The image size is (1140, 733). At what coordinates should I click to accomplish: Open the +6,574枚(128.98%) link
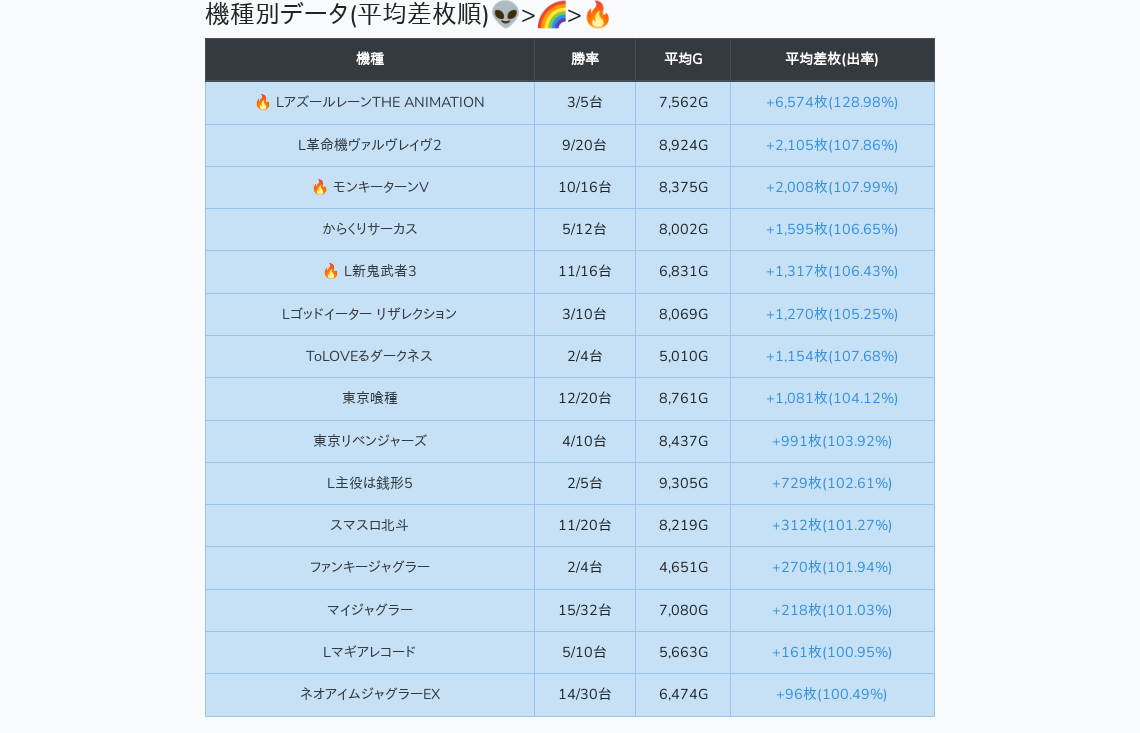point(832,102)
